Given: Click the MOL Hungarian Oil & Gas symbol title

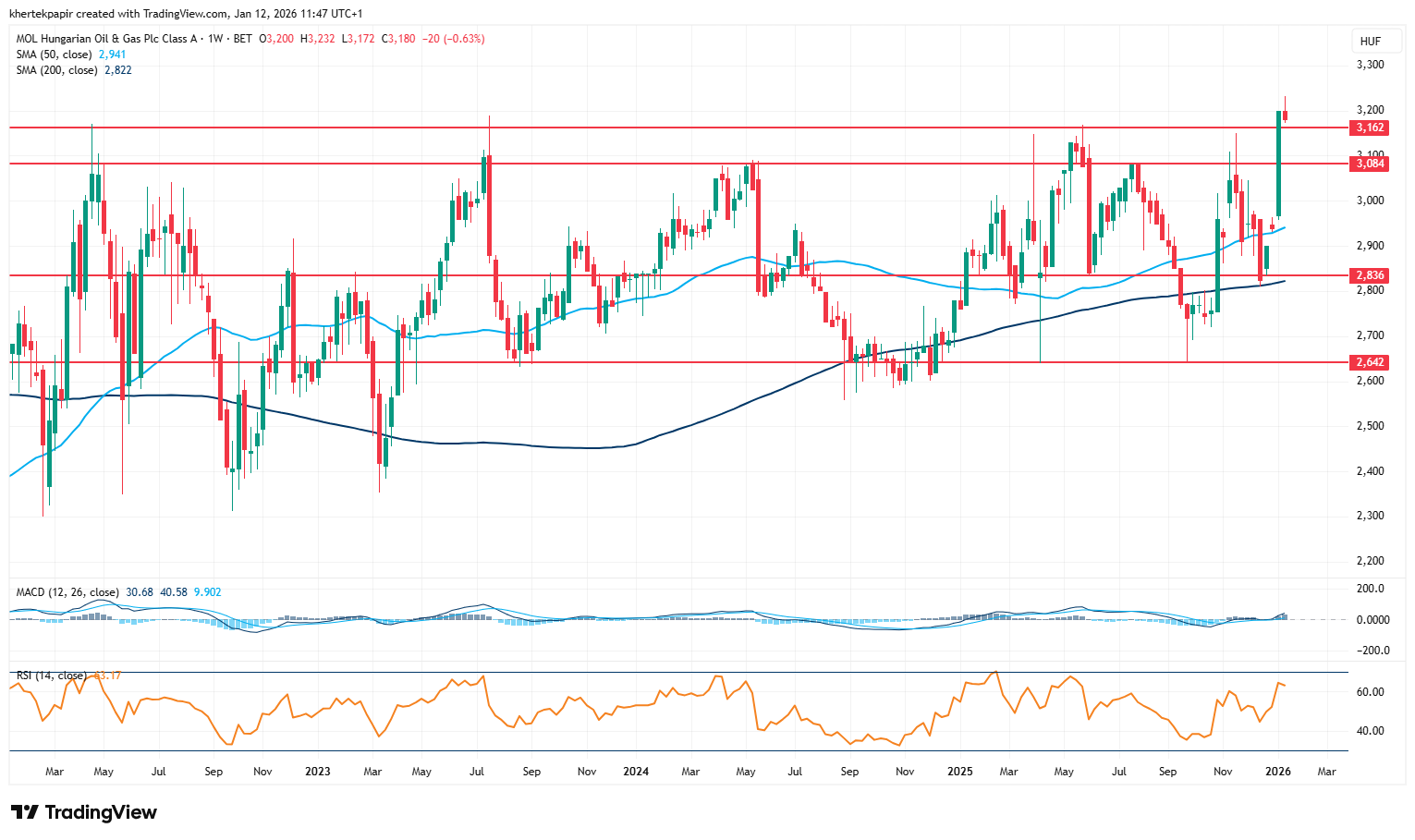Looking at the screenshot, I should pos(106,39).
